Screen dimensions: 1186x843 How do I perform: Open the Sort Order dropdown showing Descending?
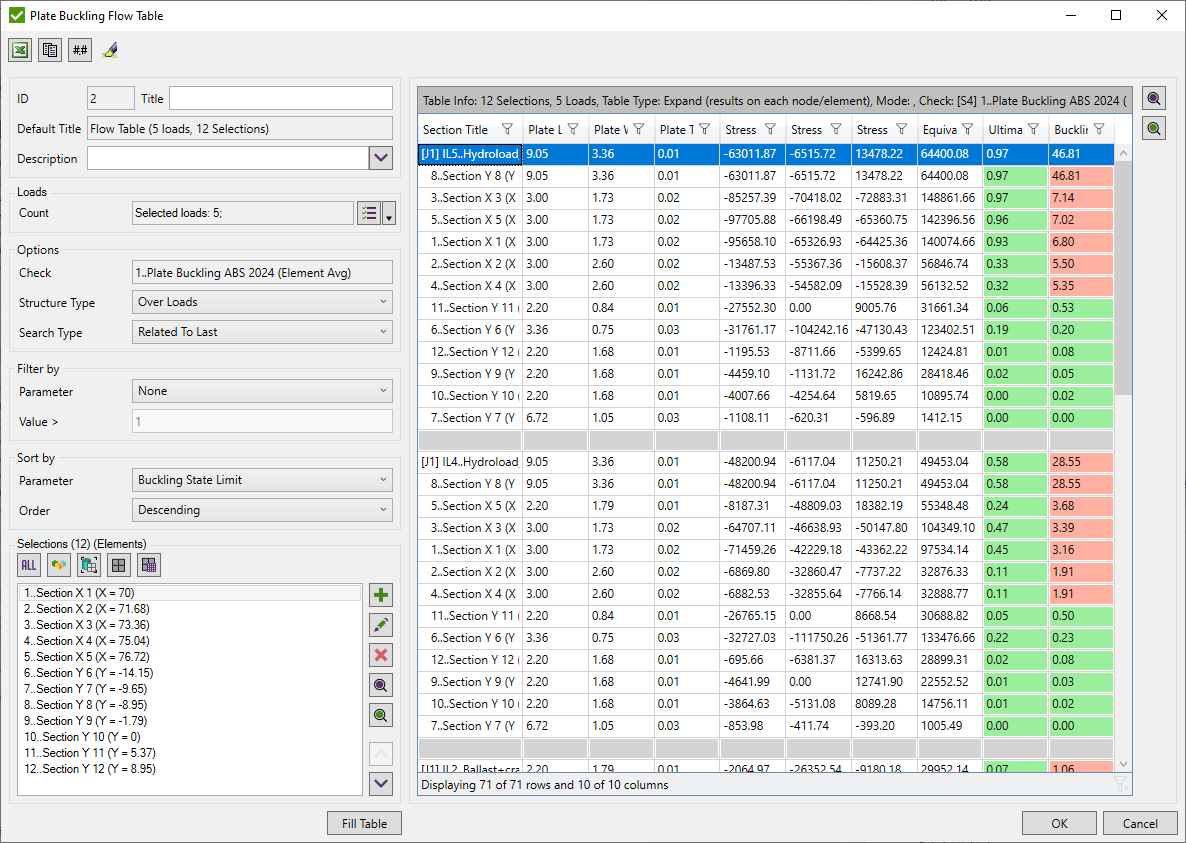pos(384,510)
